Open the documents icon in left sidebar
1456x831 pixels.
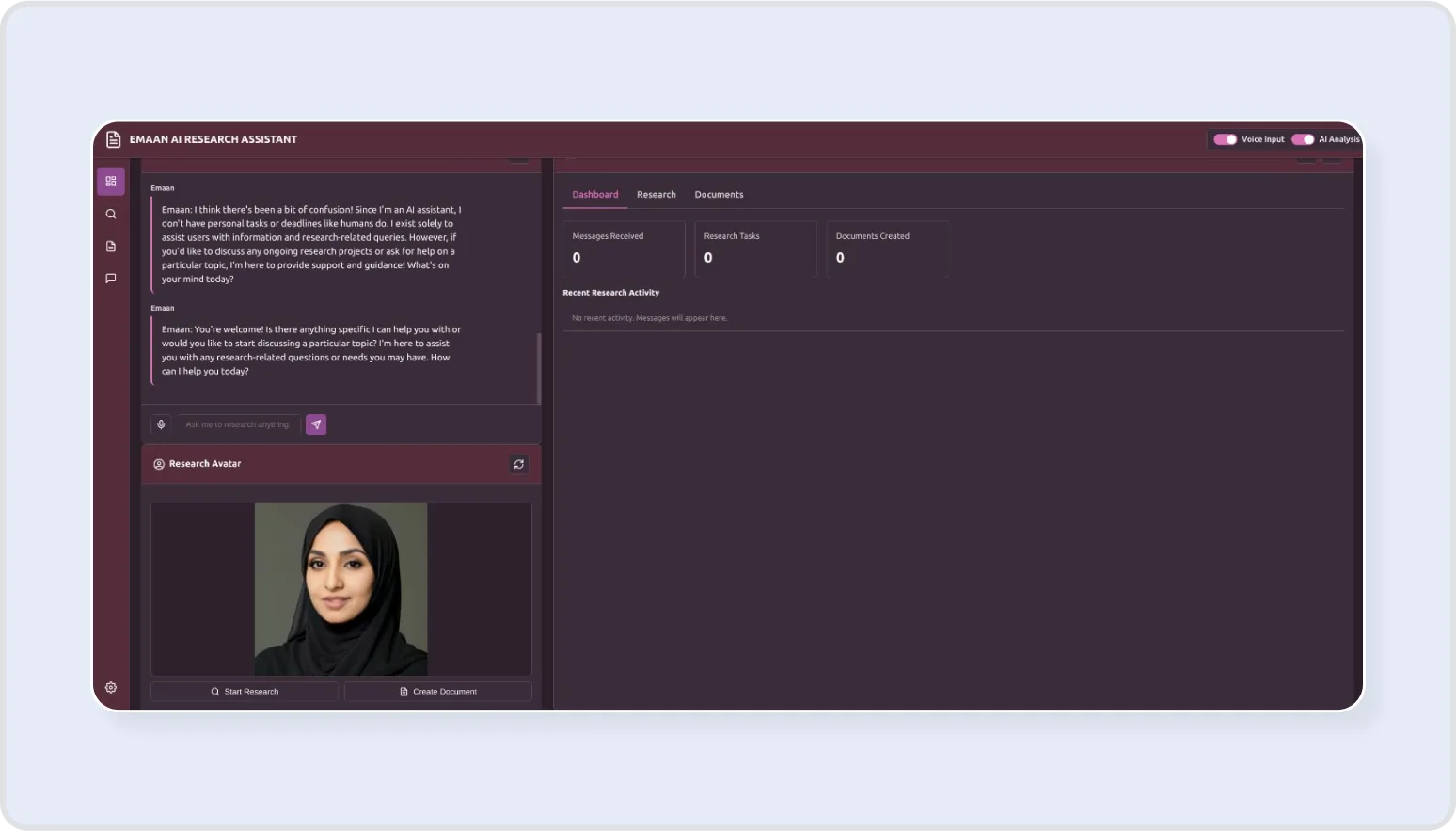tap(111, 247)
